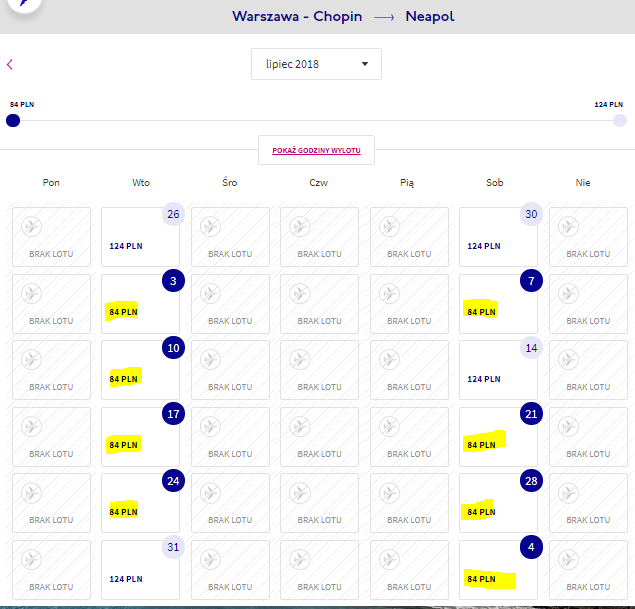Screen dimensions: 635x609
Task: Click the Nie weekday header
Action: [x=583, y=183]
